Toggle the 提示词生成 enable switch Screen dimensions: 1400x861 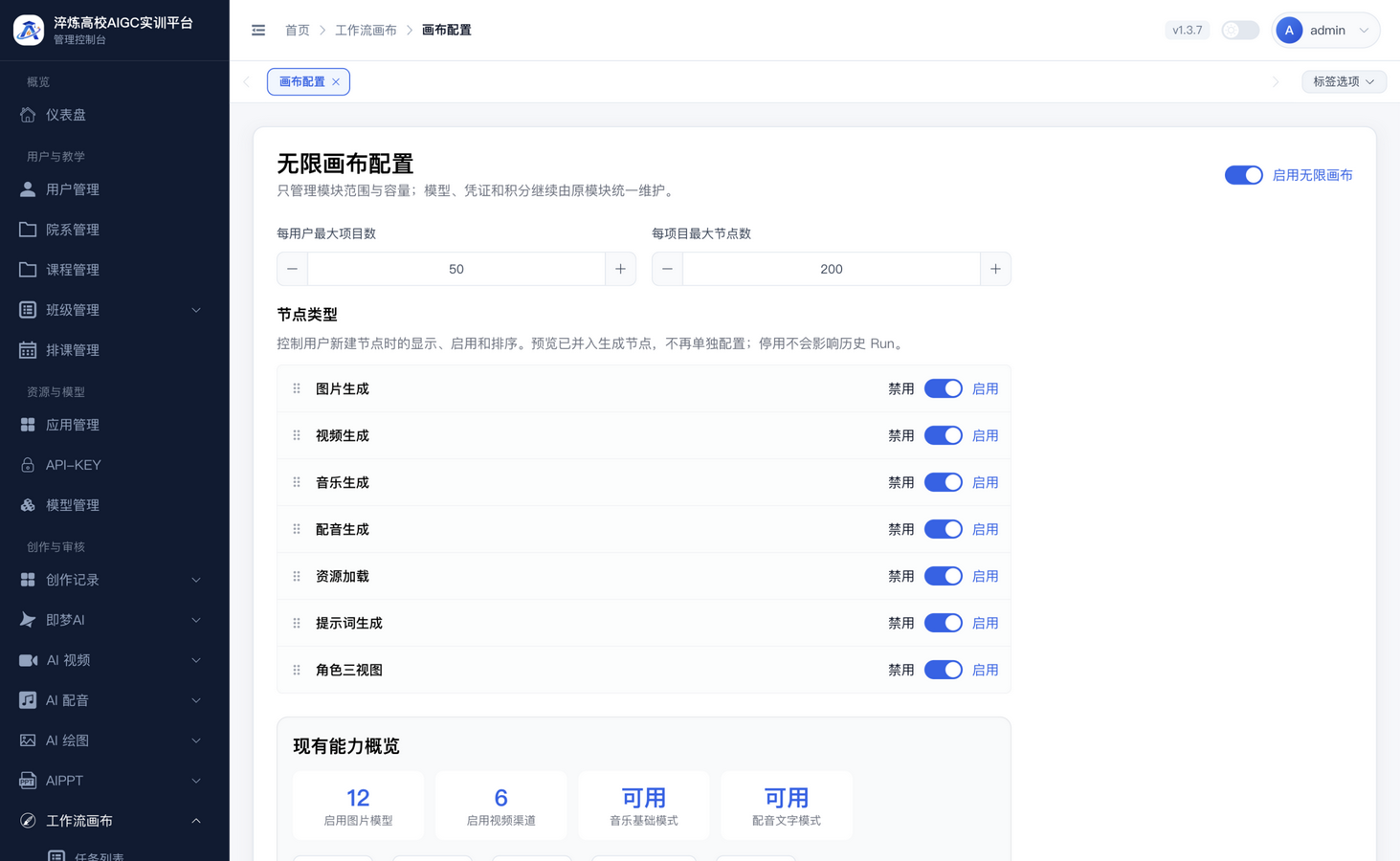point(943,623)
